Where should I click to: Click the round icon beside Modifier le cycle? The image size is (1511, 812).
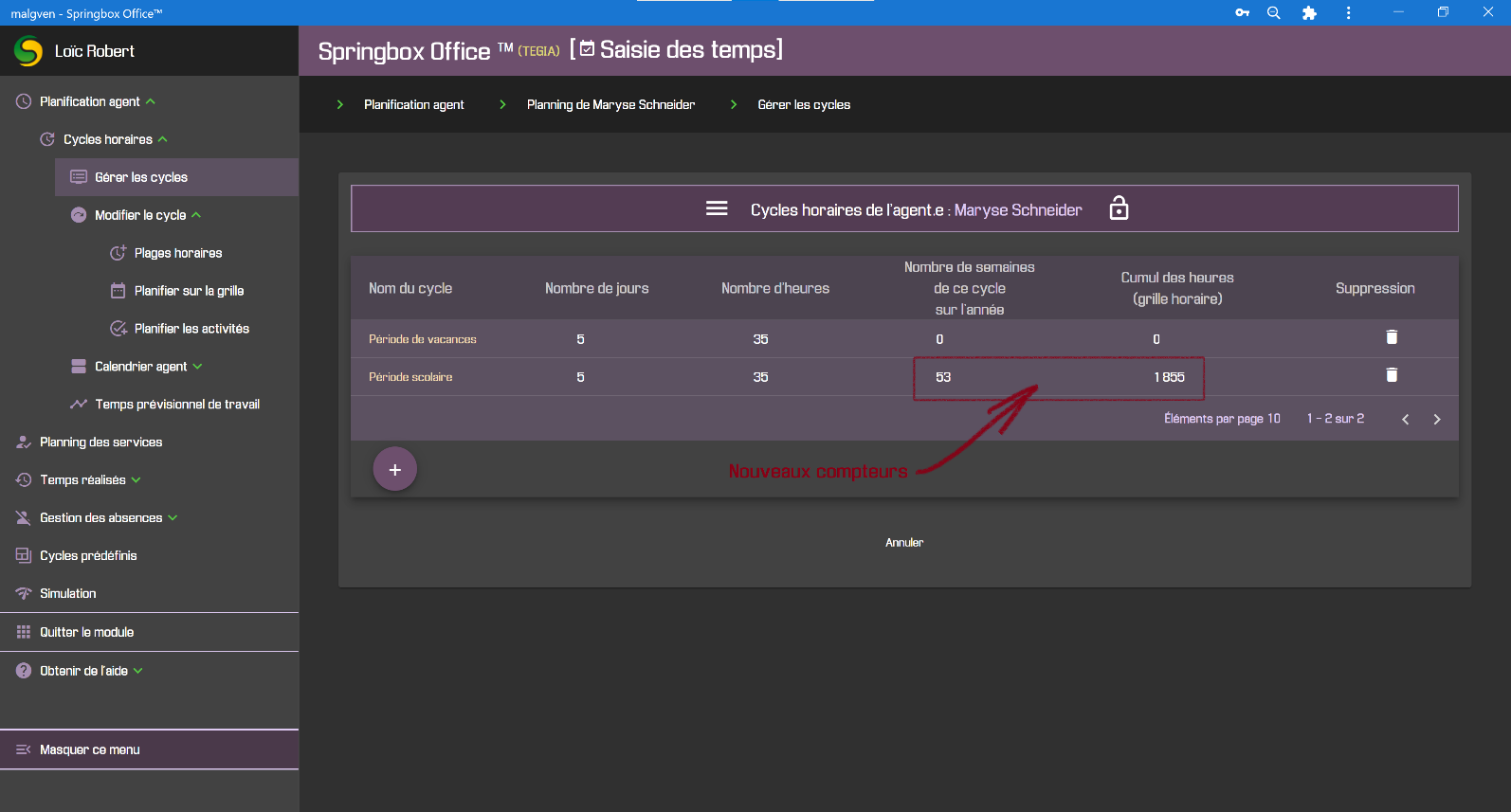(x=79, y=215)
